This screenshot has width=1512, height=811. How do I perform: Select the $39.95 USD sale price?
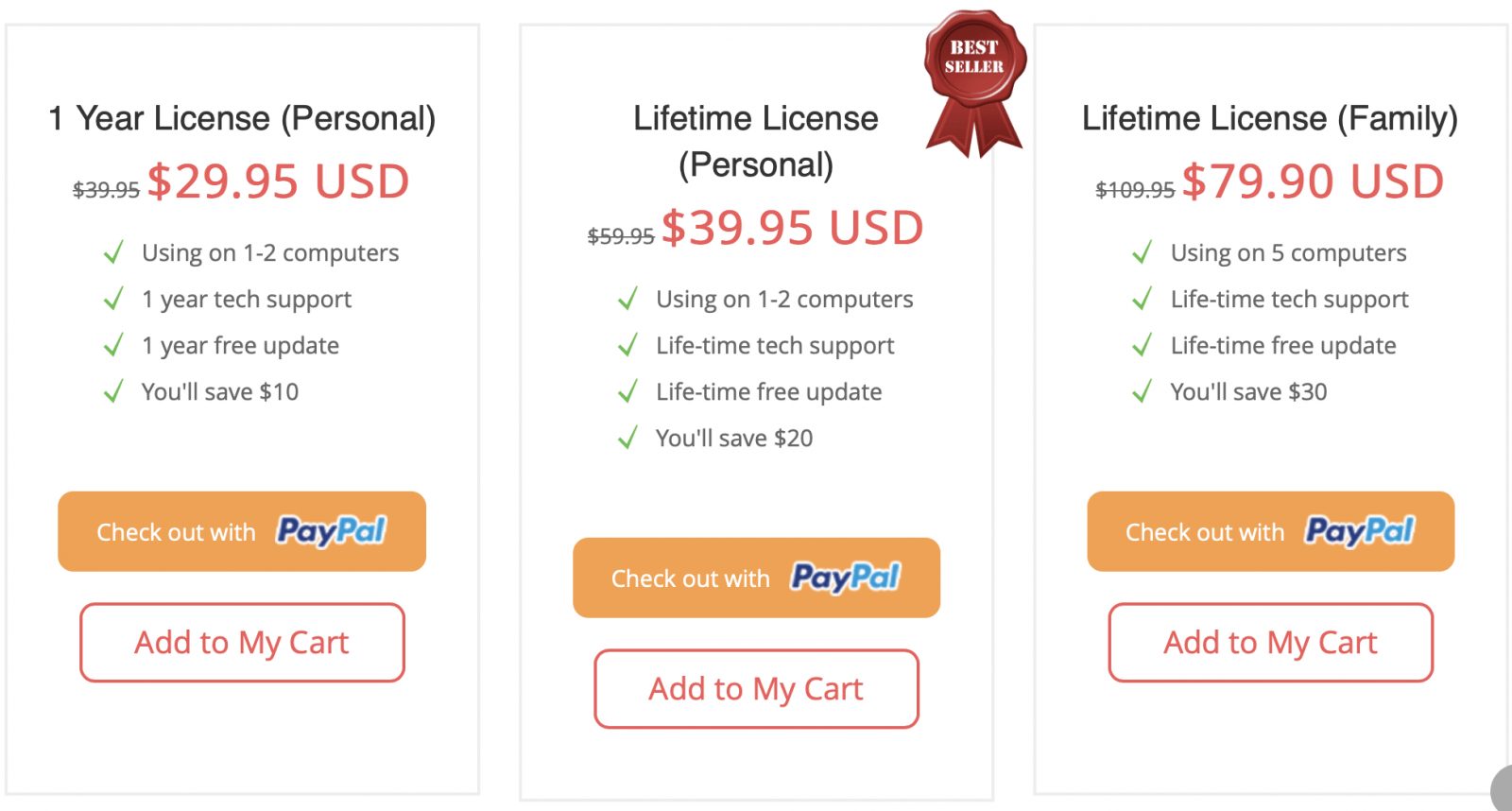coord(793,228)
